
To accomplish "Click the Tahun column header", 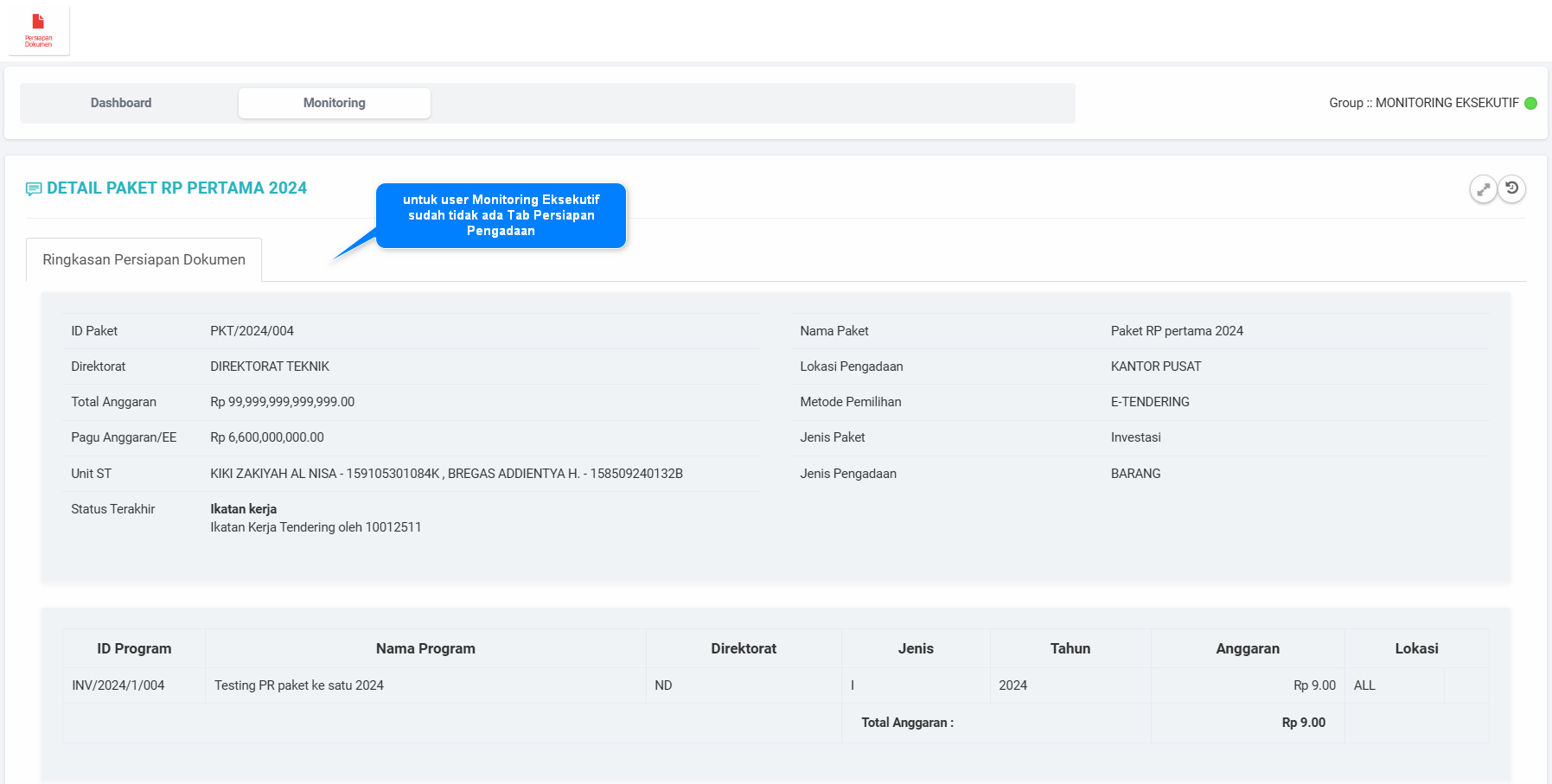I will 1070,648.
